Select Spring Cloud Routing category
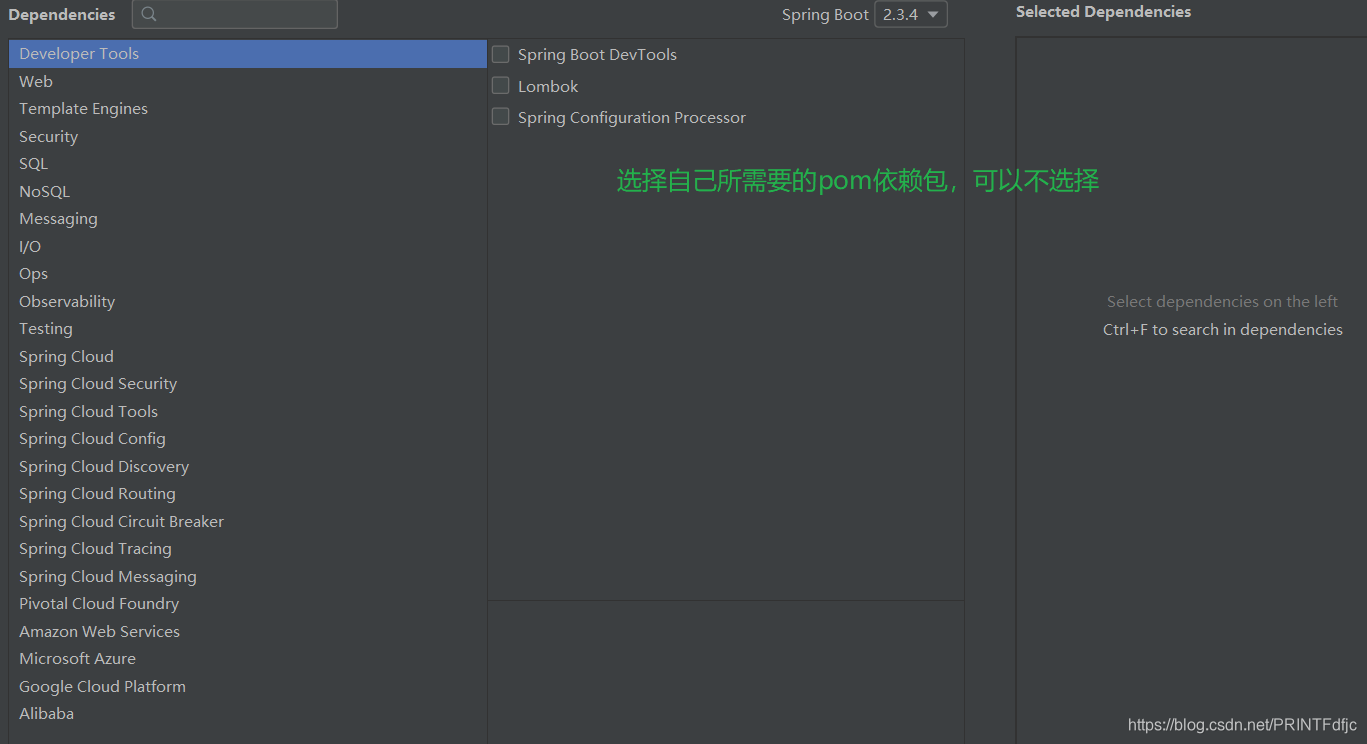 click(247, 494)
